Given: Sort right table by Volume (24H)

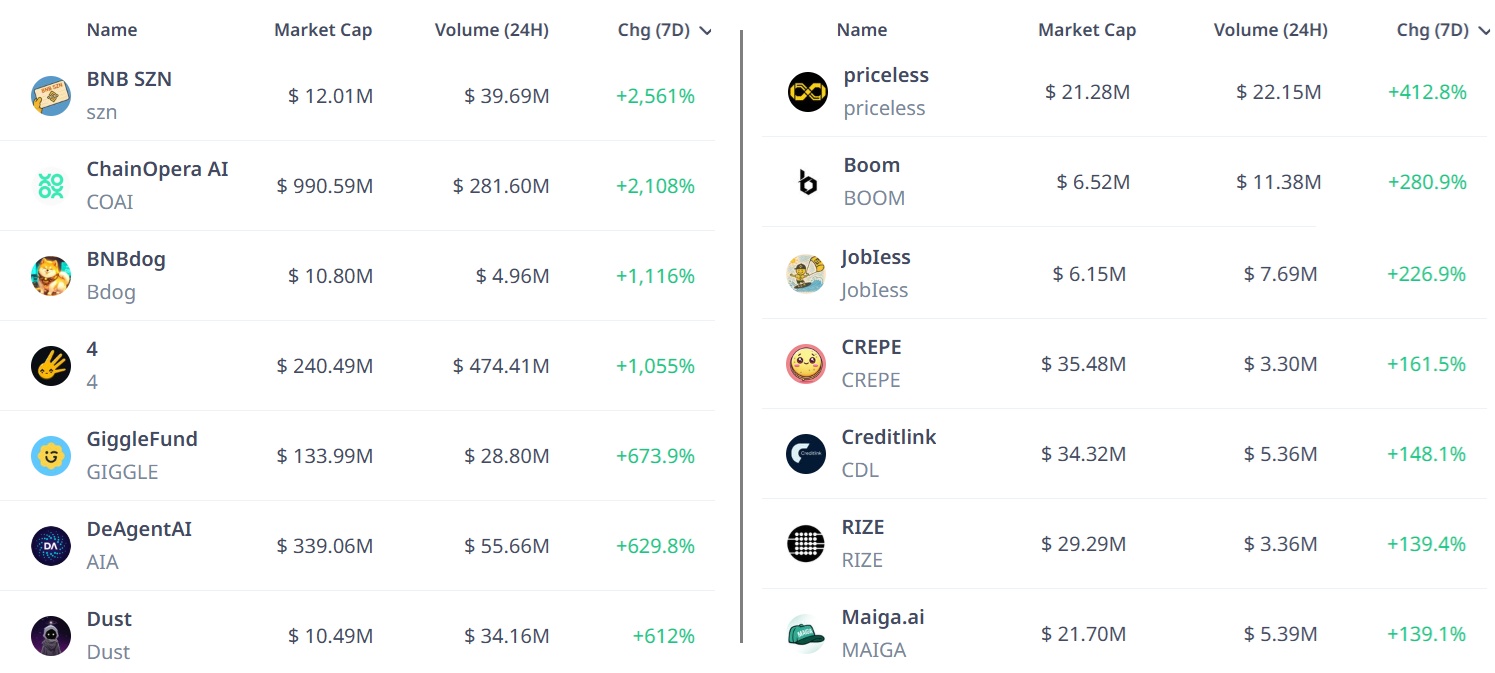Looking at the screenshot, I should (x=1270, y=30).
